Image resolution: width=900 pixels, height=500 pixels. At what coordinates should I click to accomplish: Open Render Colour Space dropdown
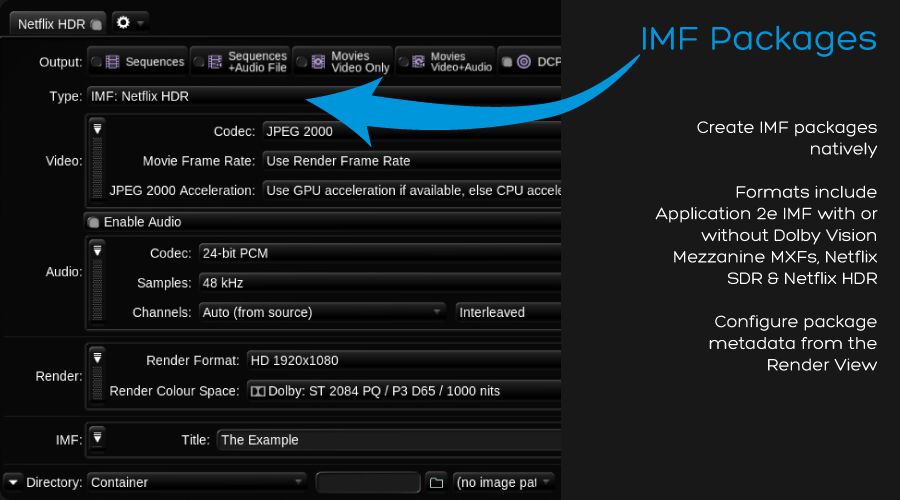pyautogui.click(x=404, y=391)
